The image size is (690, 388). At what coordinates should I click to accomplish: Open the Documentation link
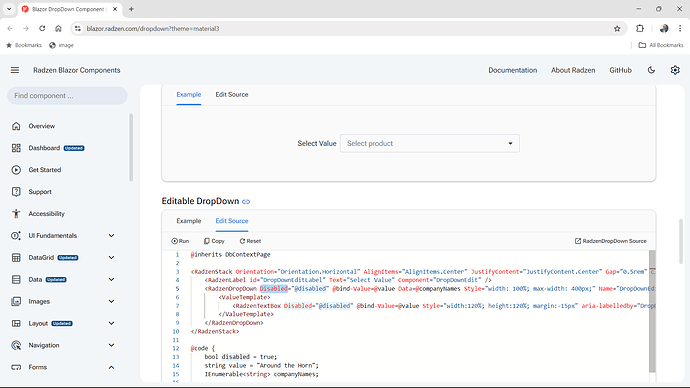point(512,70)
